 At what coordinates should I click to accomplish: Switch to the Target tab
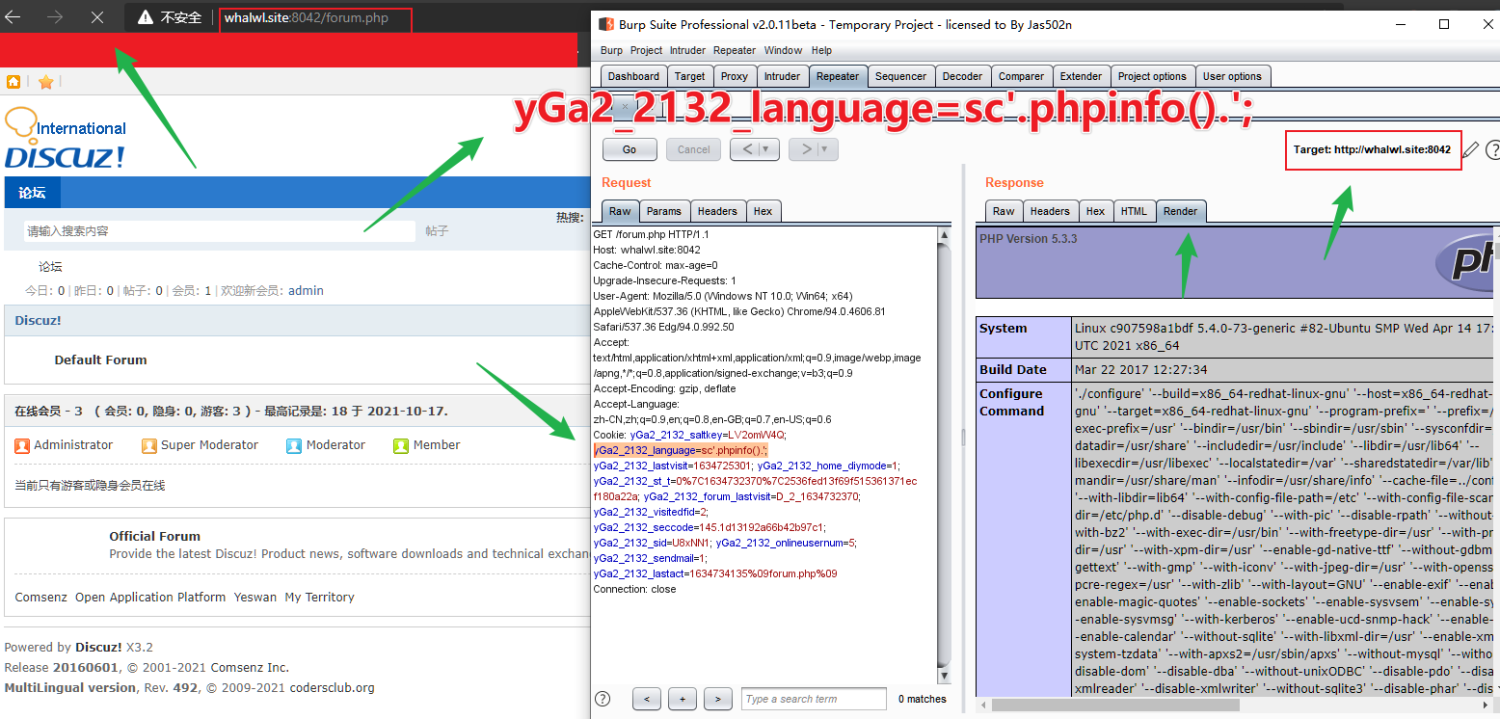[690, 76]
